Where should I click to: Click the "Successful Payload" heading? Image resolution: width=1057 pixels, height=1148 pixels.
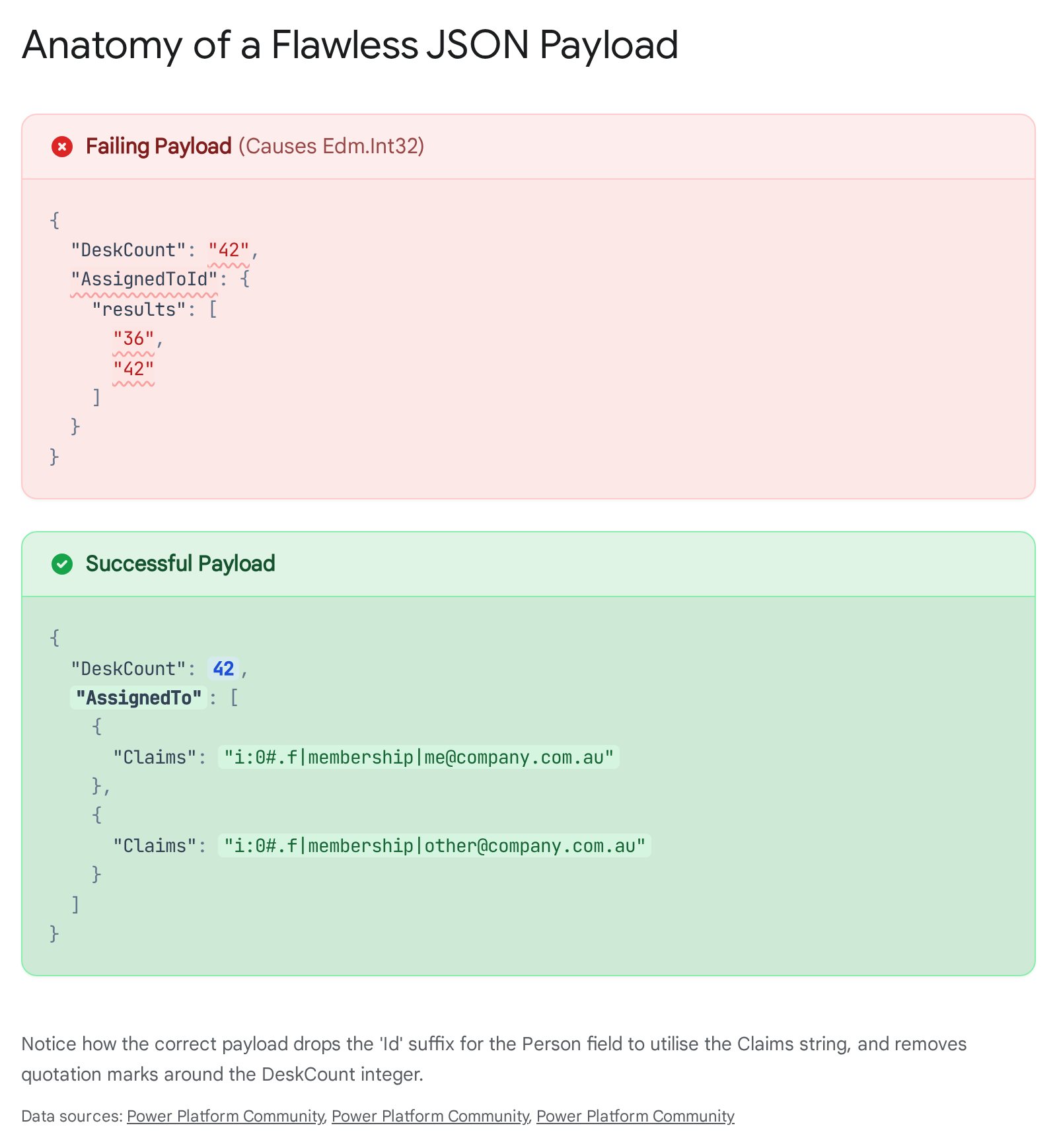click(180, 563)
